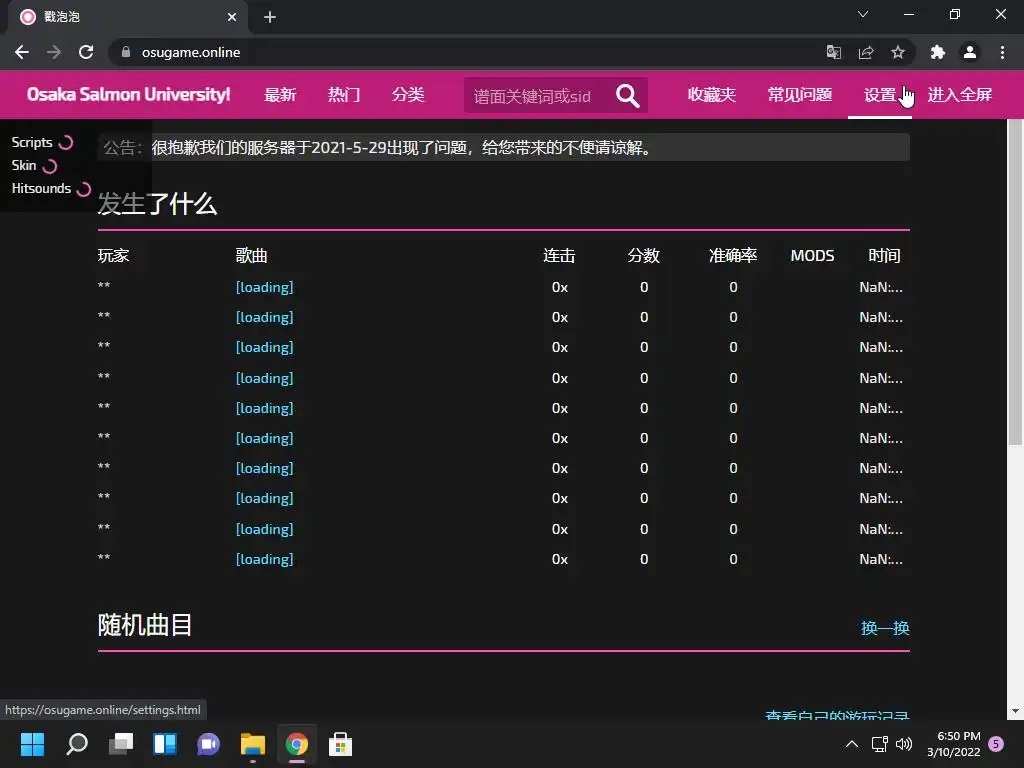Click the Skin loading status entry
Image resolution: width=1024 pixels, height=768 pixels.
point(35,165)
